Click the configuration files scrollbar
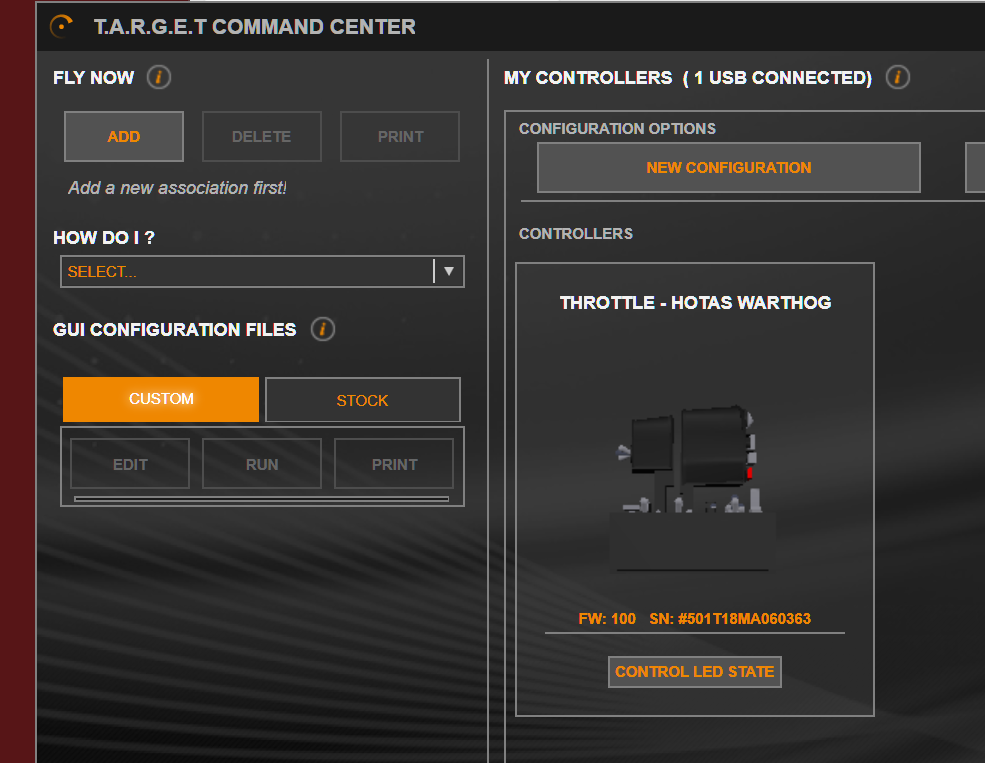This screenshot has height=763, width=985. (x=261, y=499)
